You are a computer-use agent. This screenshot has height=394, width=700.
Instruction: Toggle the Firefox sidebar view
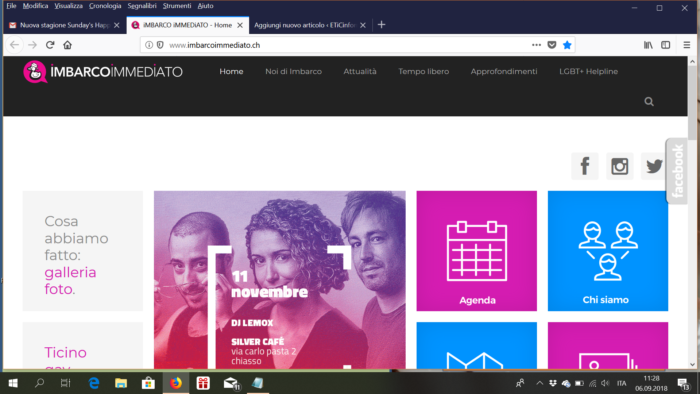tap(665, 45)
